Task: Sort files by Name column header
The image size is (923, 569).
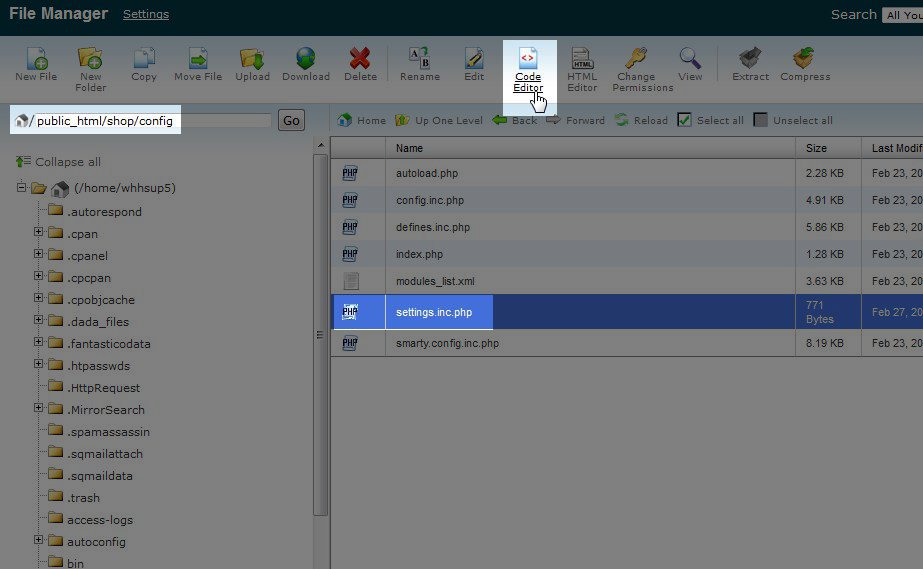Action: pyautogui.click(x=409, y=148)
